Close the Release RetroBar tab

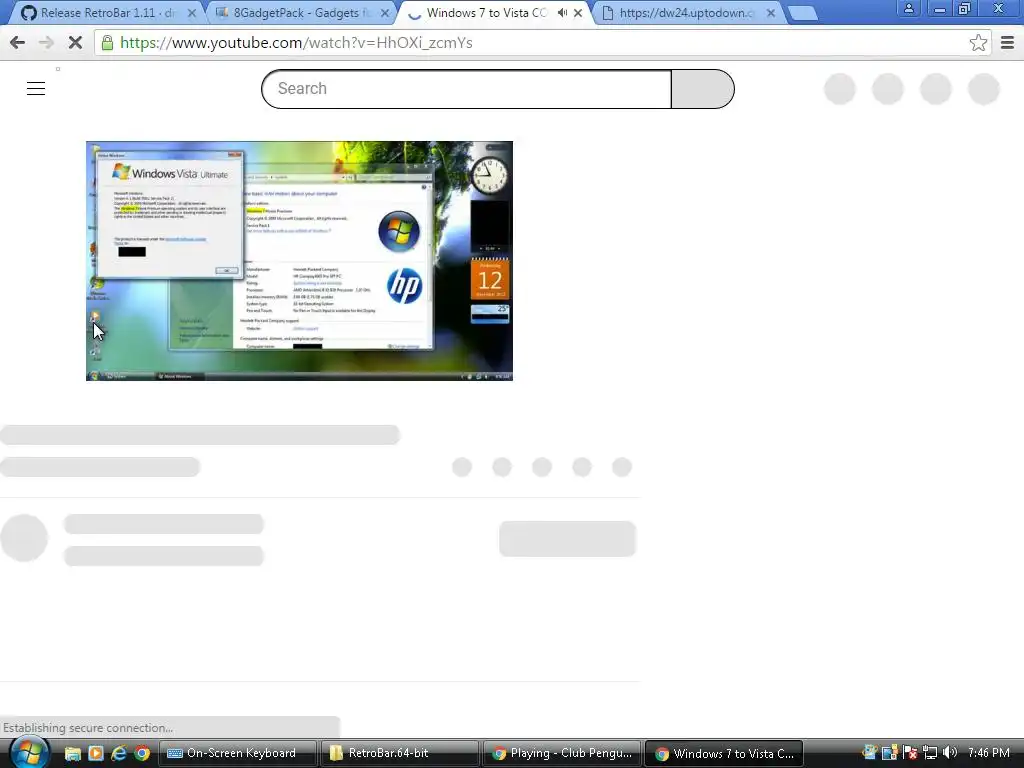click(191, 13)
